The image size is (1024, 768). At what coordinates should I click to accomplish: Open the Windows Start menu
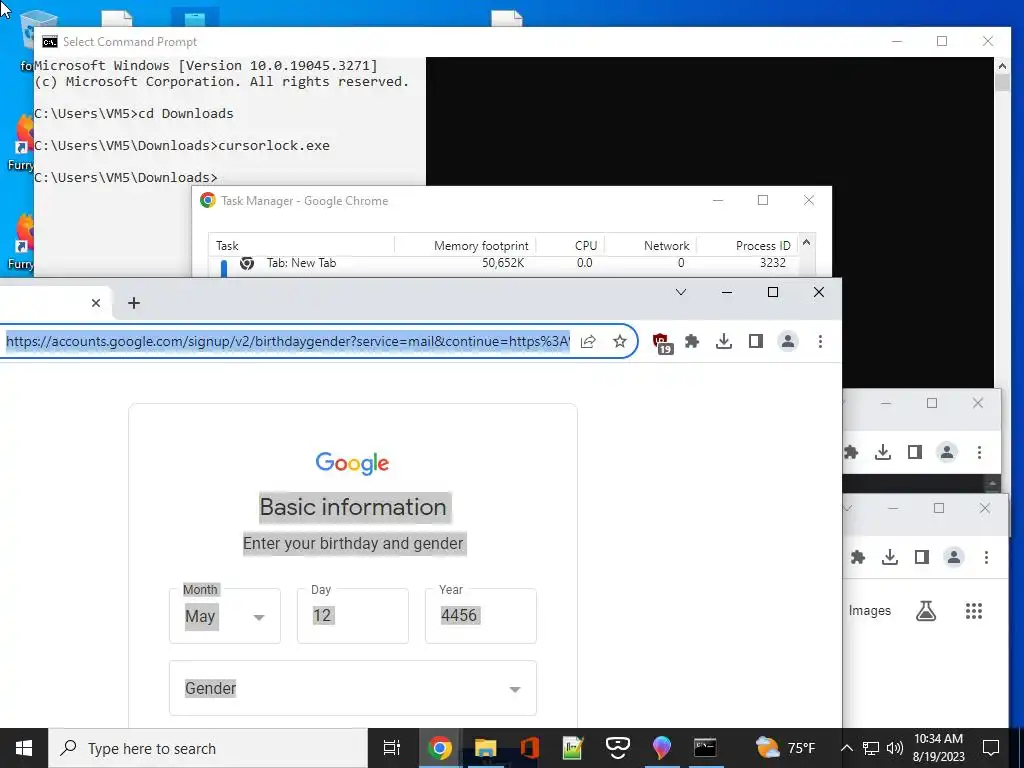click(24, 748)
